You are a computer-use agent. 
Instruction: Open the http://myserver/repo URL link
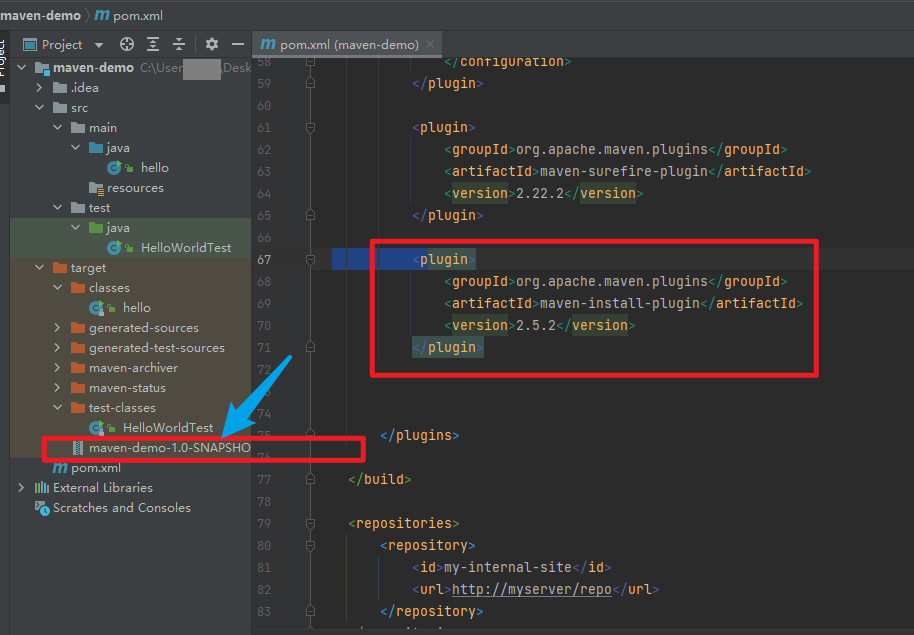[532, 590]
